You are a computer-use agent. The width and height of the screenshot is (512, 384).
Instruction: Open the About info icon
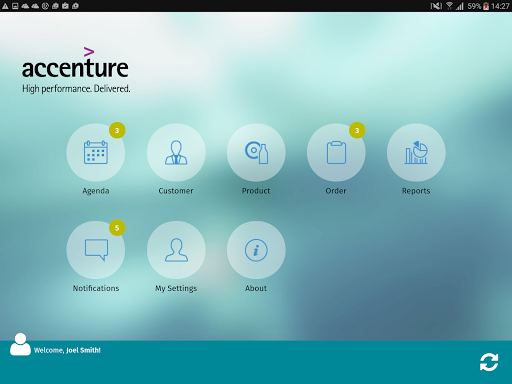(256, 250)
